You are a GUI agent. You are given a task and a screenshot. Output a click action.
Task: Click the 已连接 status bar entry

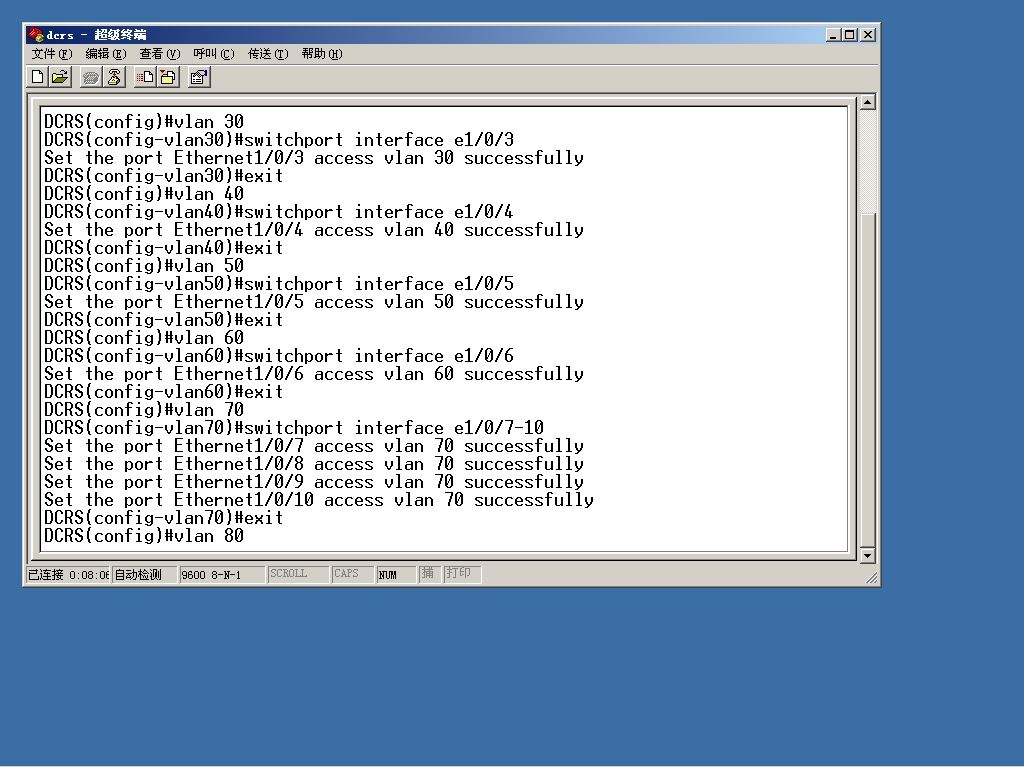point(68,575)
